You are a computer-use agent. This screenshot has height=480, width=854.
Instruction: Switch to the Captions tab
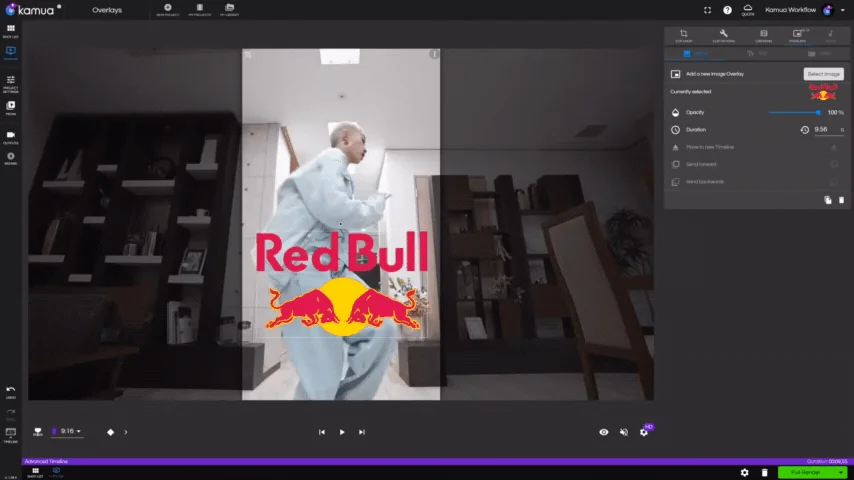click(x=764, y=35)
